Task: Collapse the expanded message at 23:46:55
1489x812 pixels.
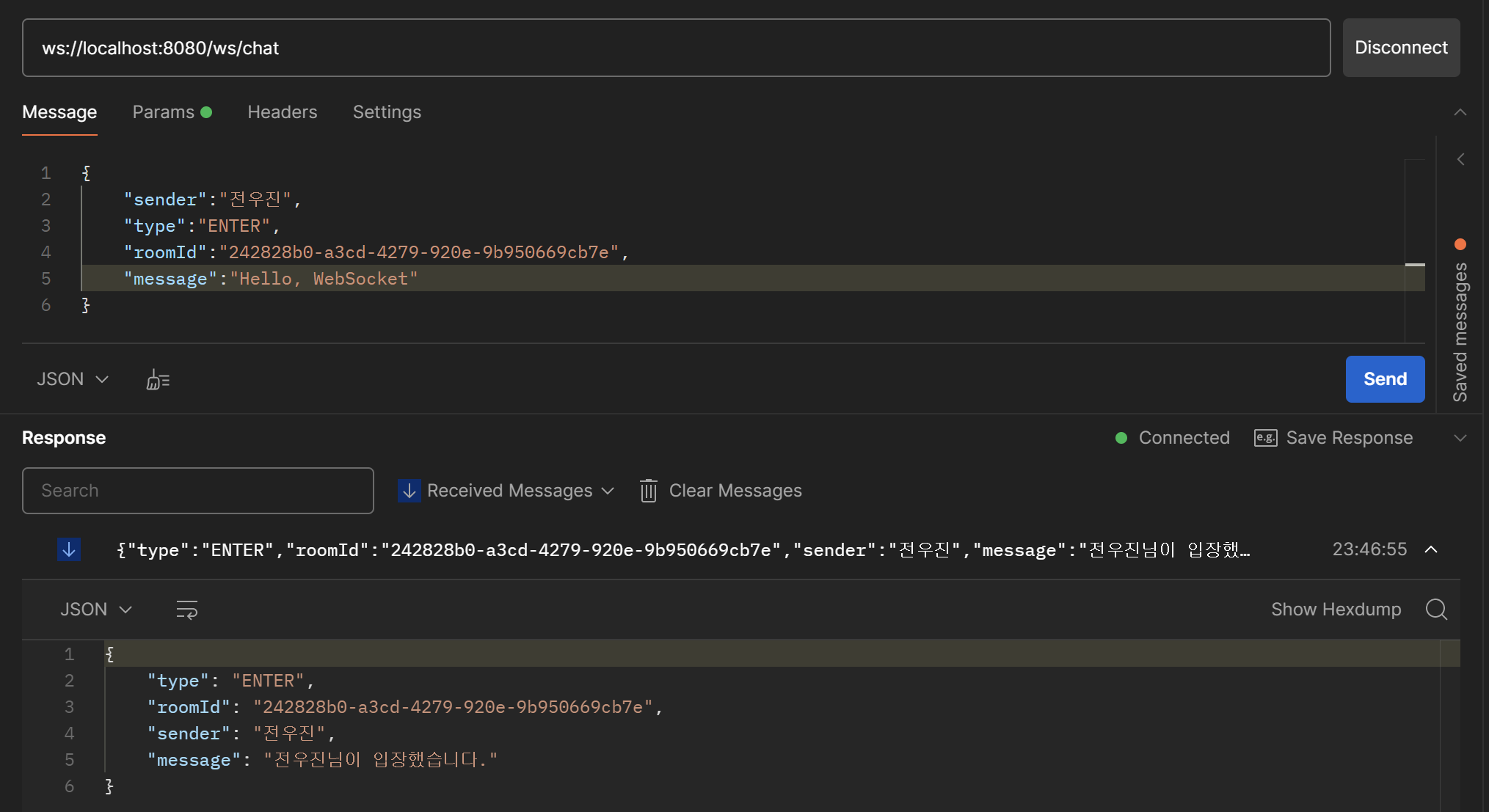Action: (1431, 549)
